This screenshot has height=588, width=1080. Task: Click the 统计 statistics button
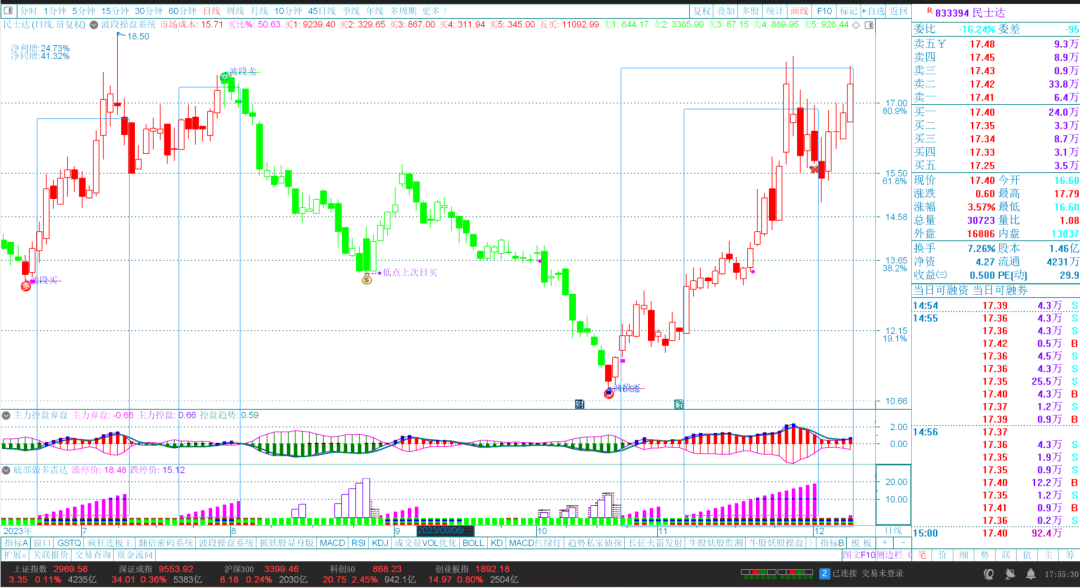(774, 11)
